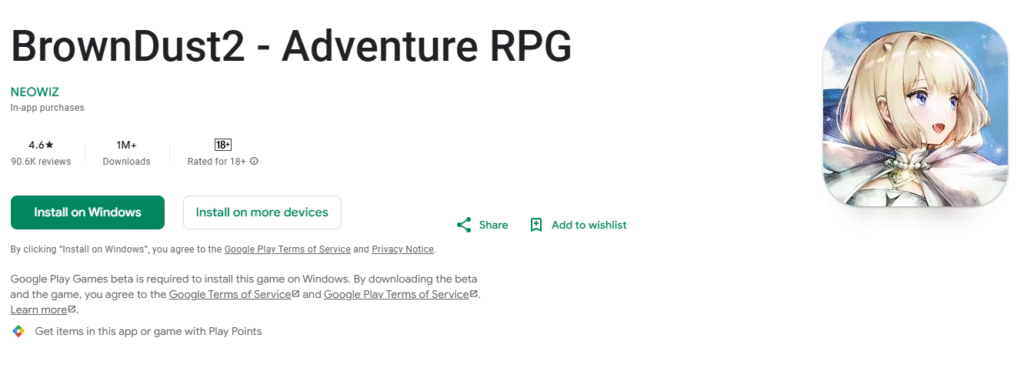
Task: Open the BrownDust2 app icon artwork
Action: click(916, 115)
